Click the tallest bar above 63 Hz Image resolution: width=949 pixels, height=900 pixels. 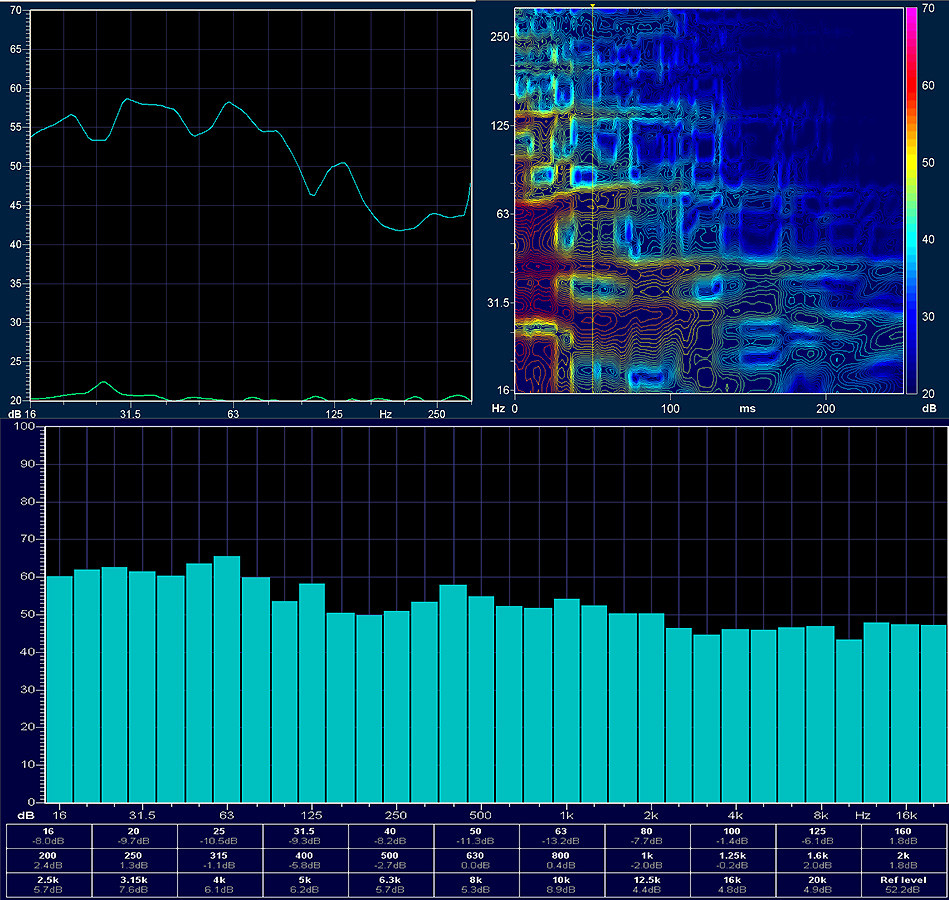[227, 679]
